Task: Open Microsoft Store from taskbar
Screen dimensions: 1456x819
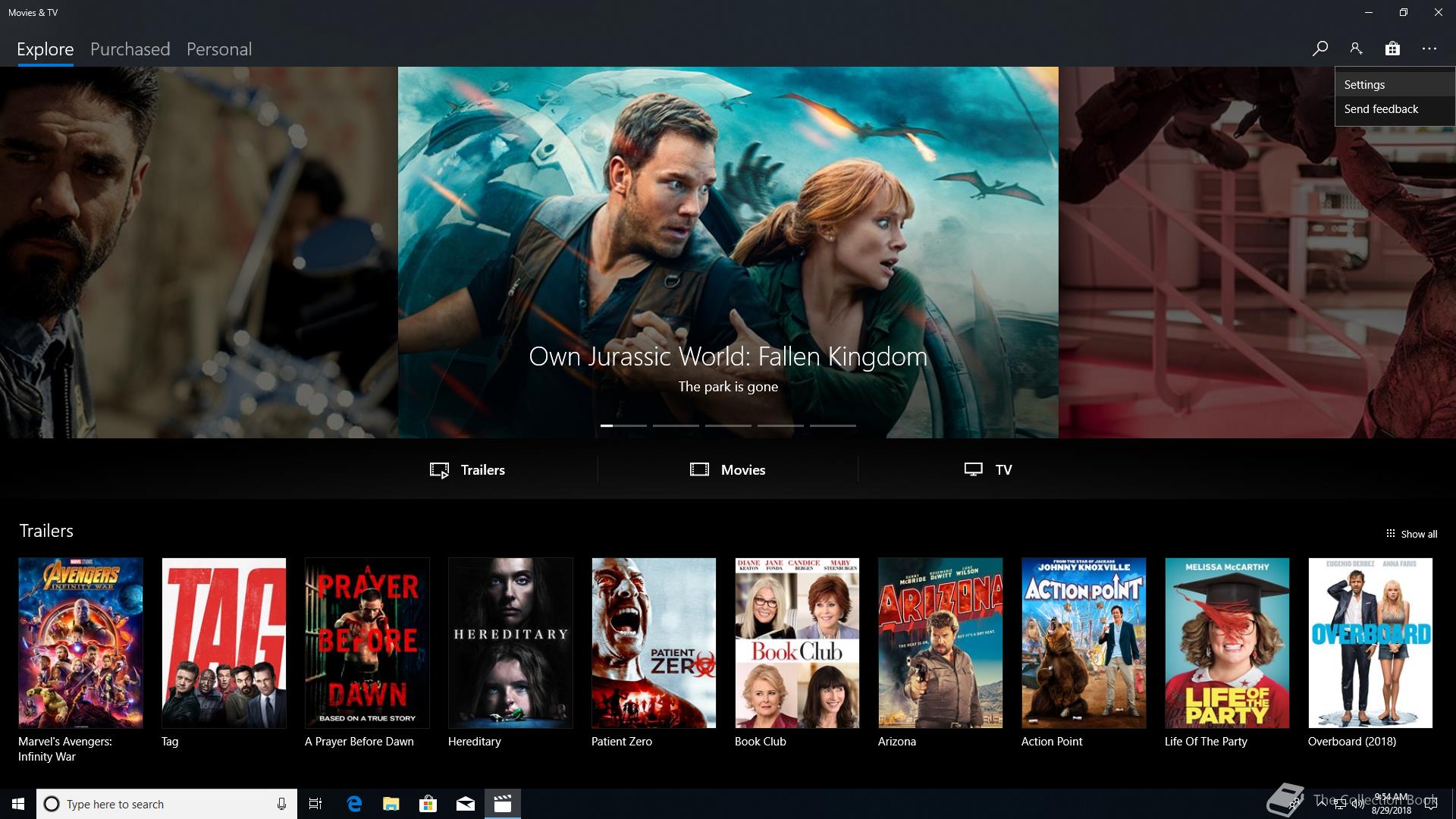Action: 428,804
